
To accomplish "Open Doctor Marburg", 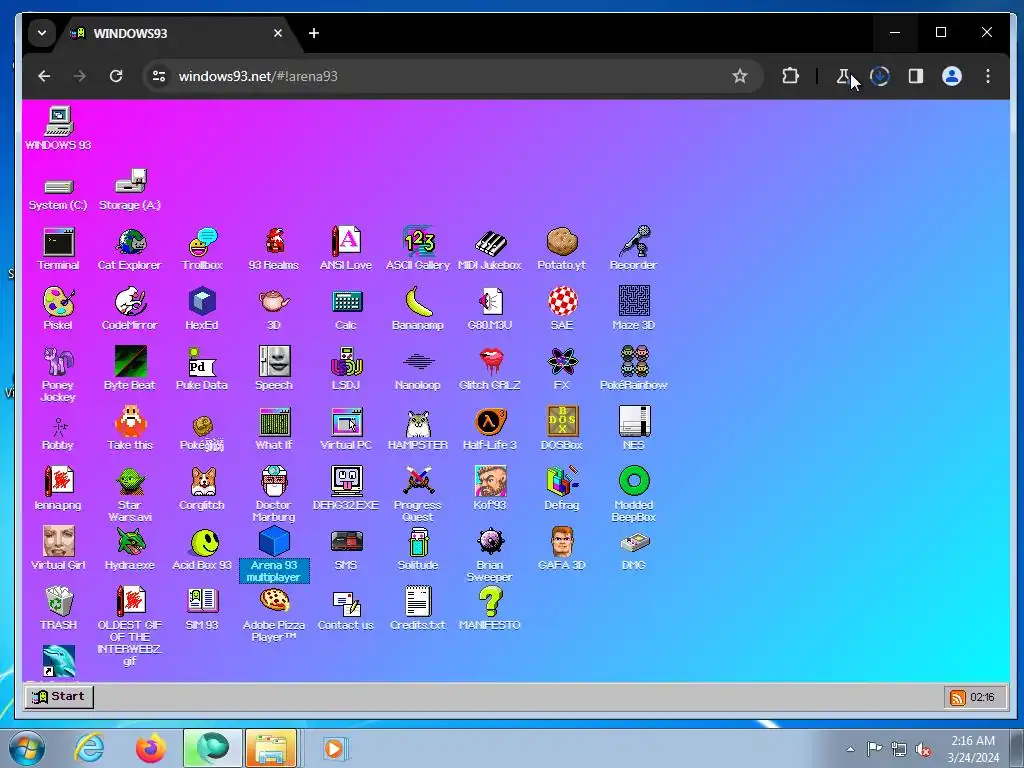I will pos(274,494).
